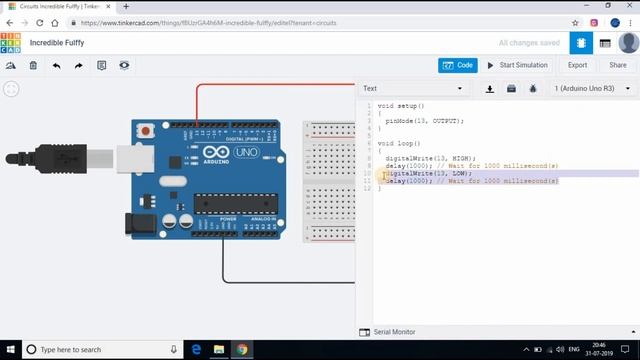Click the browser address bar URL

(209, 23)
